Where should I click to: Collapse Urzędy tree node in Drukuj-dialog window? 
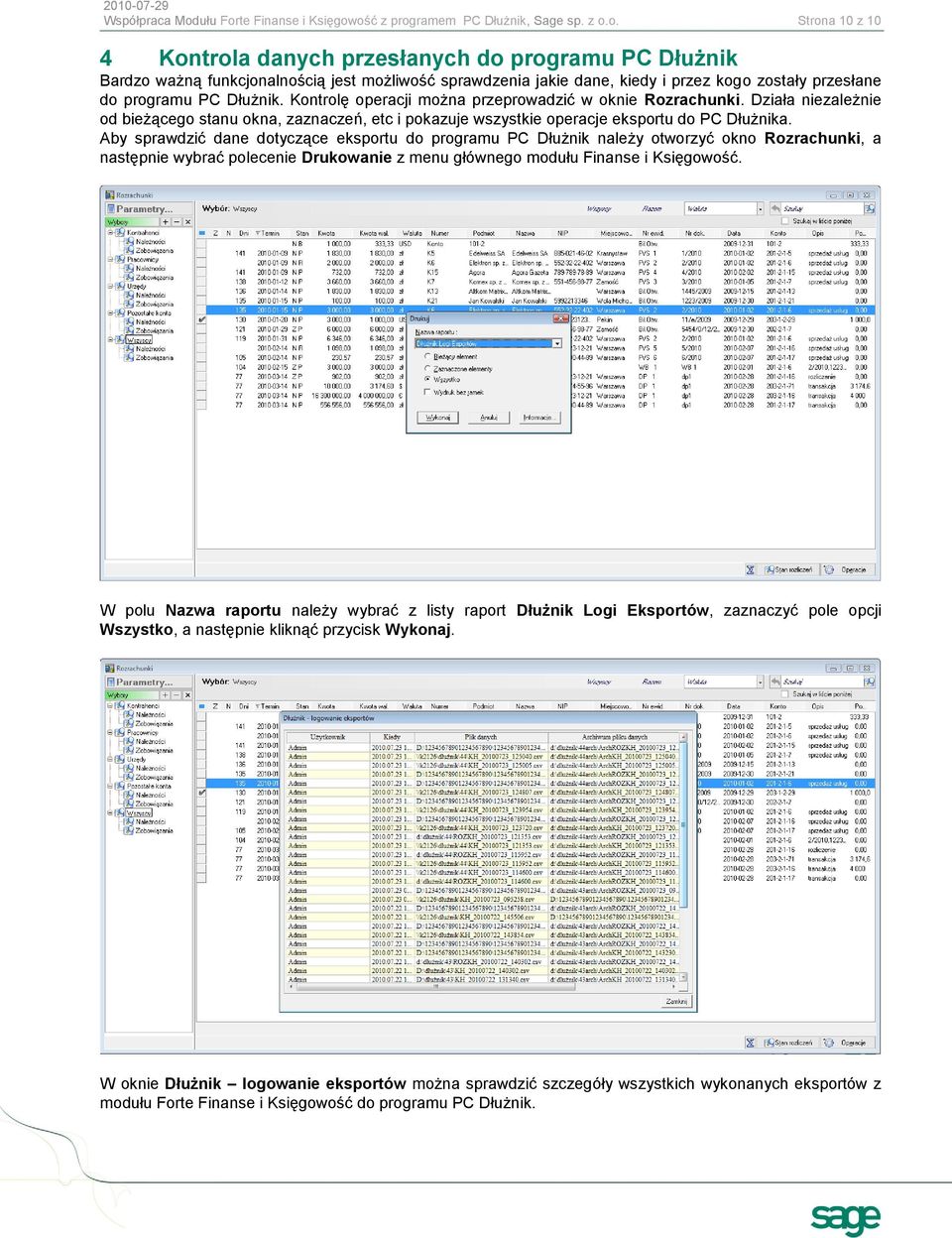pos(111,287)
